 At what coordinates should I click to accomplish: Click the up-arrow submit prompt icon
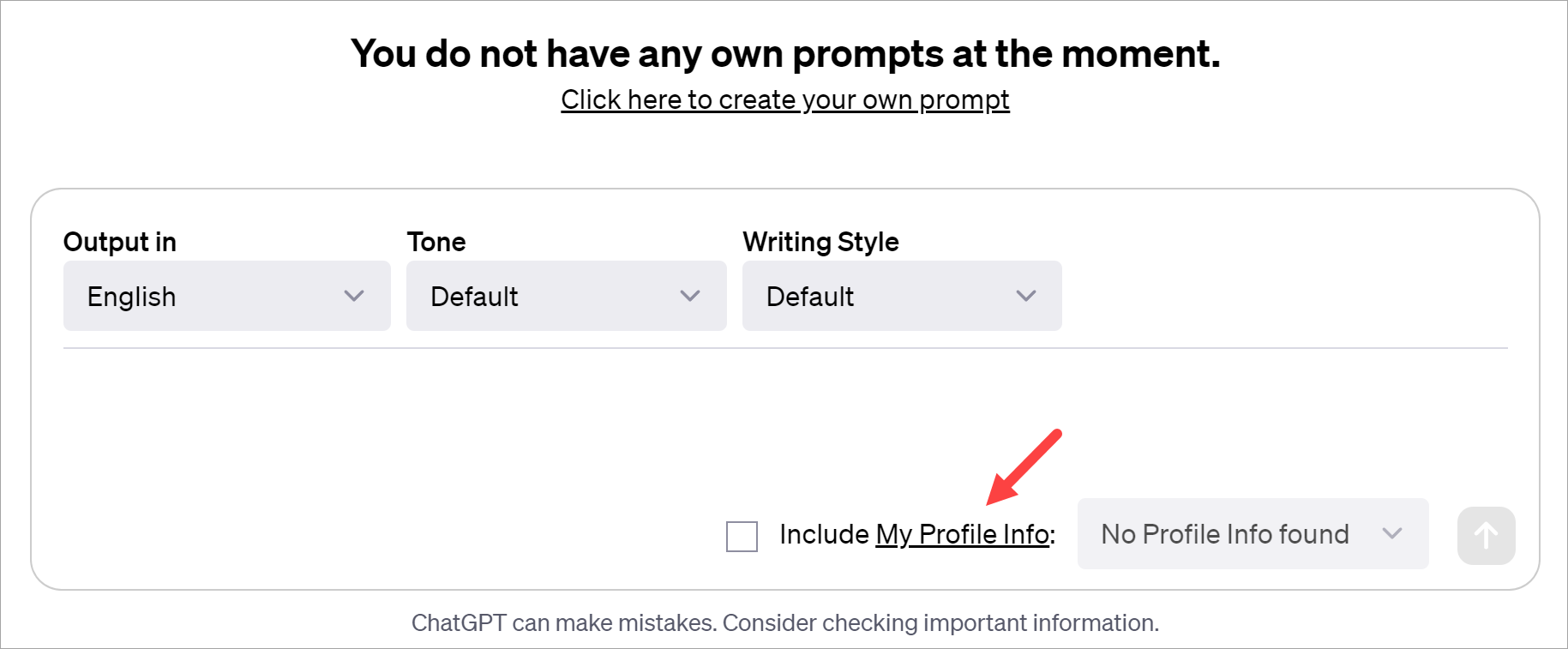point(1486,534)
